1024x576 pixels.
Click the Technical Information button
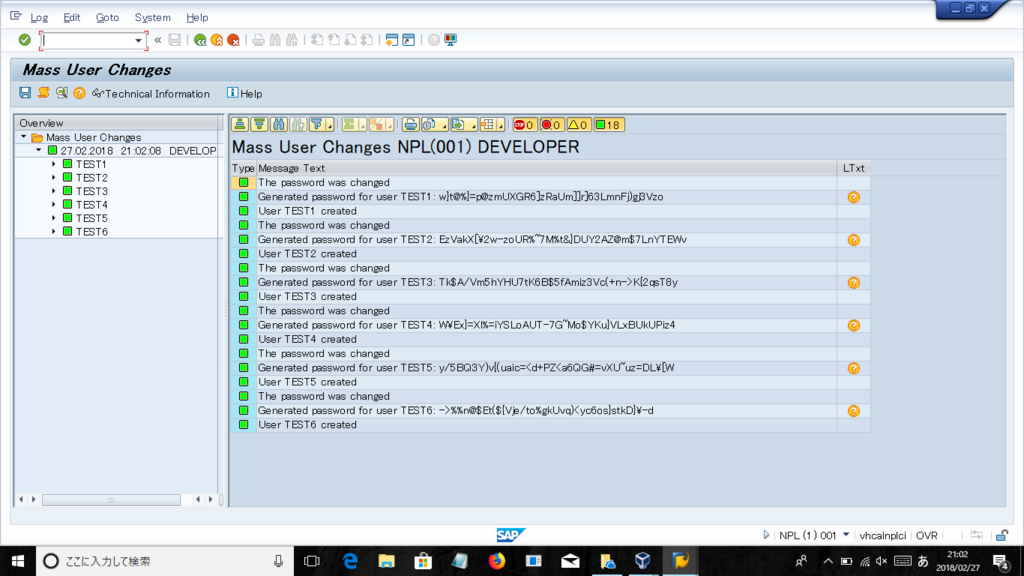coord(151,93)
